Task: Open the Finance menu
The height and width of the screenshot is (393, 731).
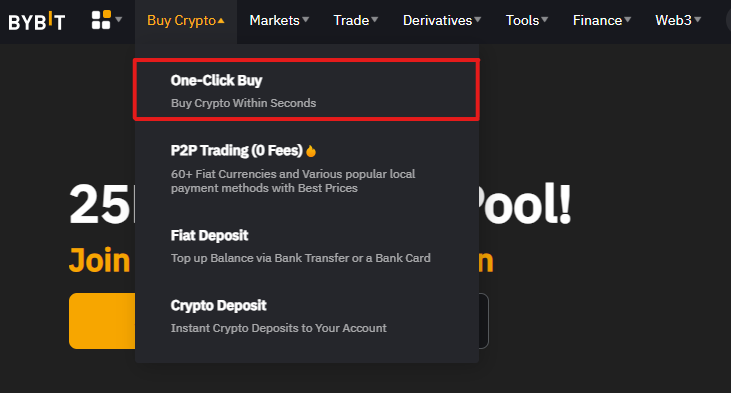Action: 601,21
